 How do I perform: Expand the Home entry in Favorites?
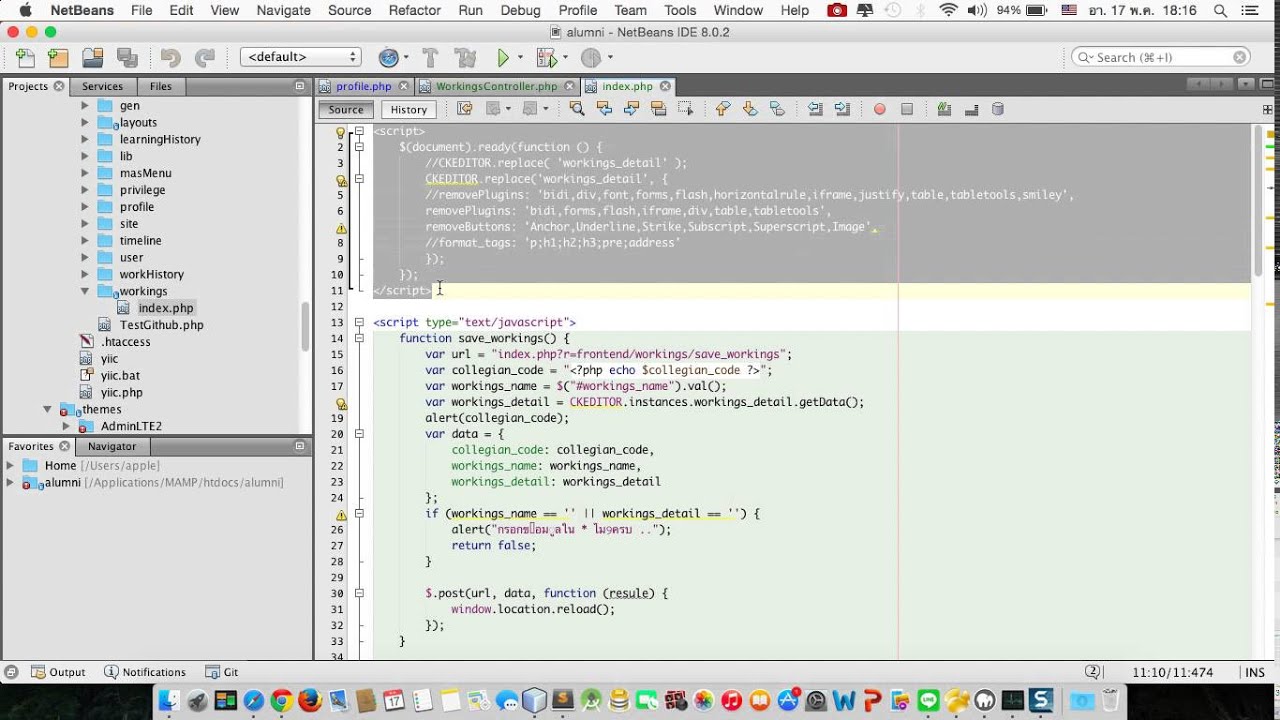coord(10,465)
